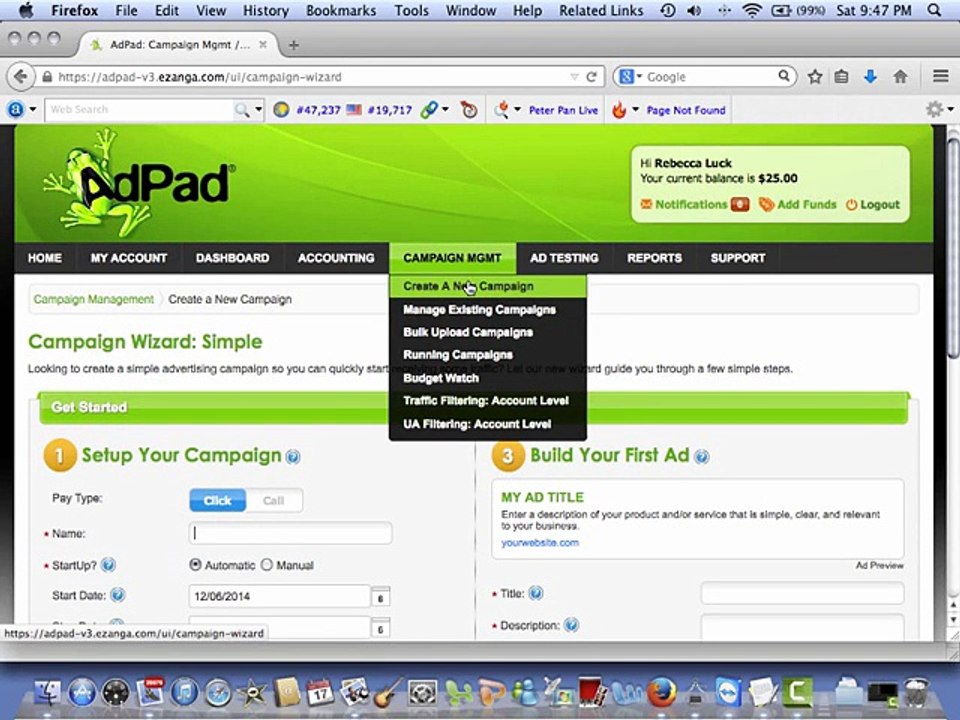Open Camtasia from the dock

(797, 692)
